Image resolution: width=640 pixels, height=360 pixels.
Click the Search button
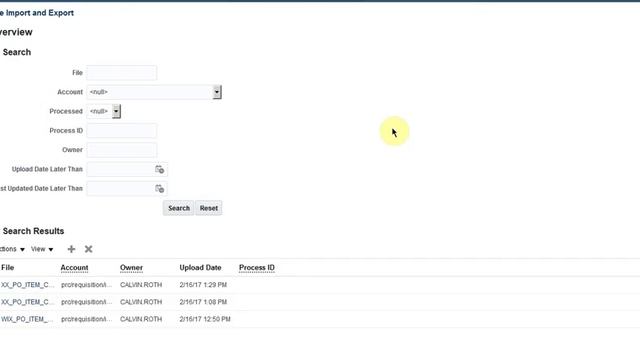coord(179,208)
